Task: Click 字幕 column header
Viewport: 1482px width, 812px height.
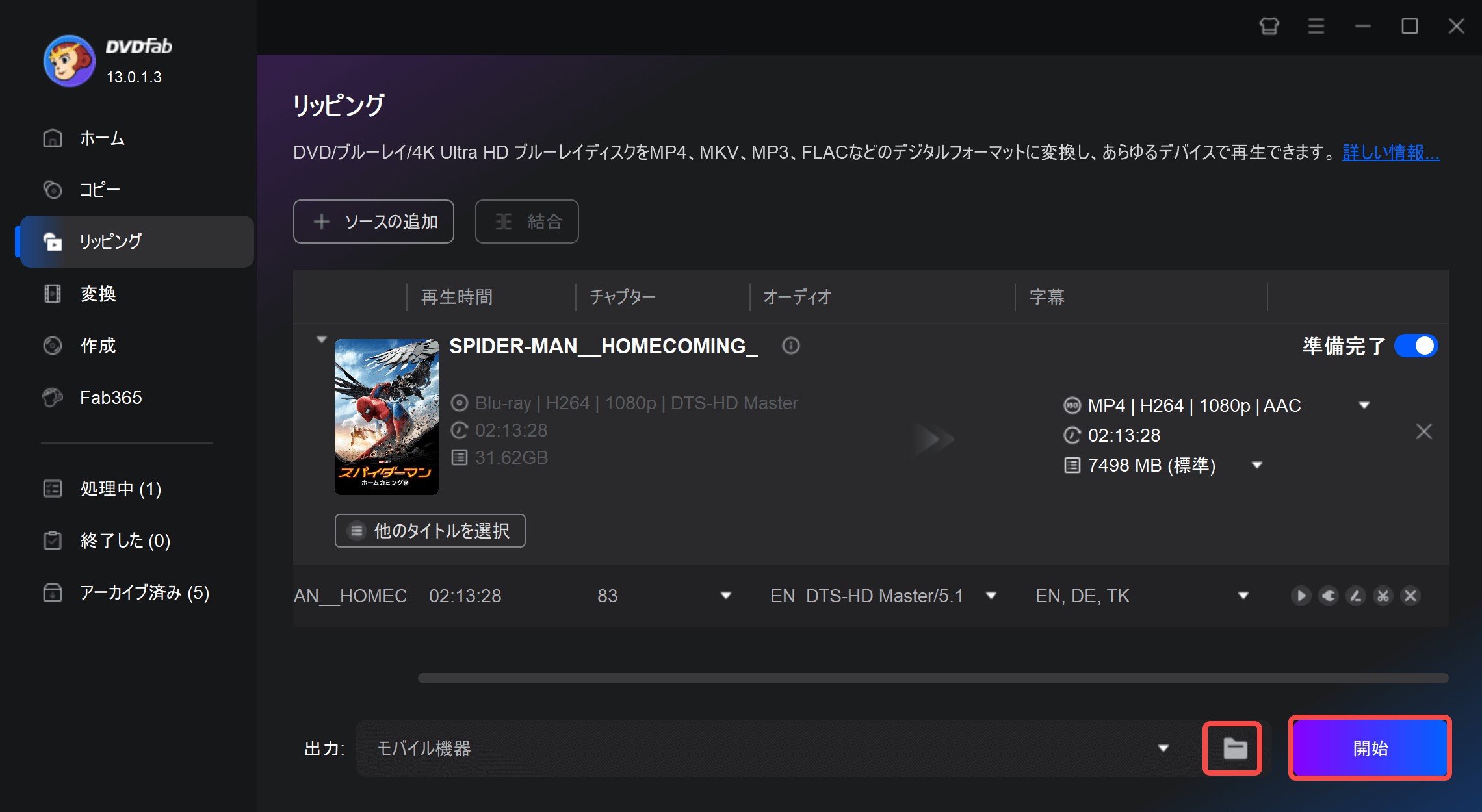Action: click(1047, 297)
